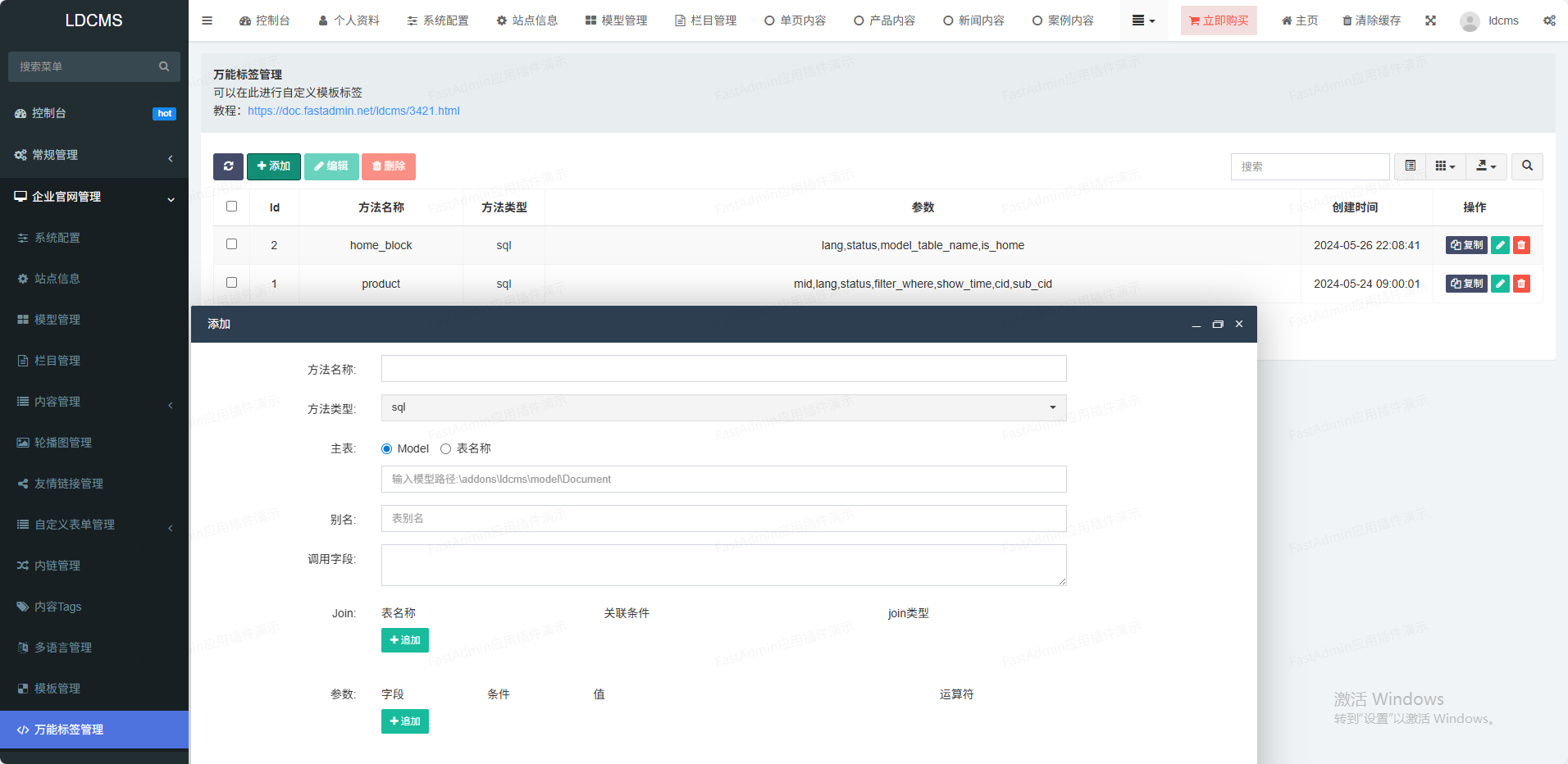Viewport: 1568px width, 764px height.
Task: Click the green edit icon for home_block row
Action: click(x=1500, y=245)
